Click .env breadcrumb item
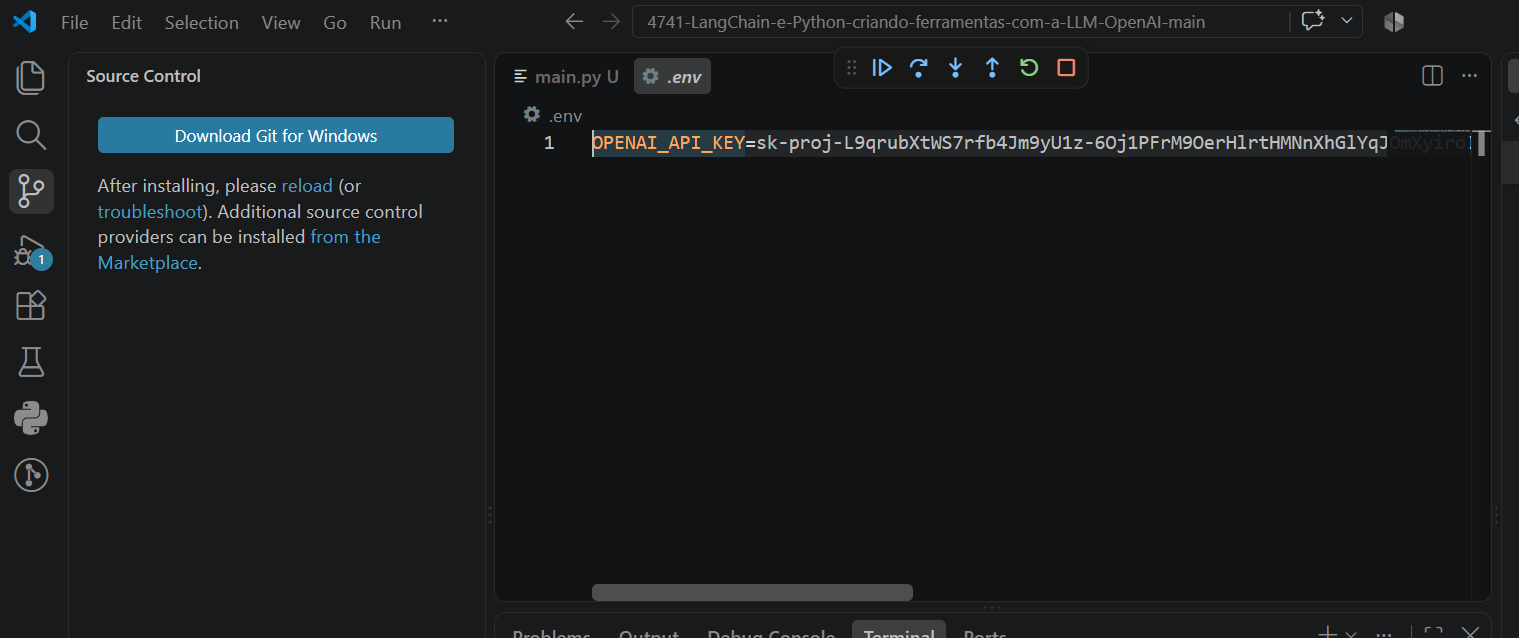Viewport: 1519px width, 638px height. pos(553,115)
